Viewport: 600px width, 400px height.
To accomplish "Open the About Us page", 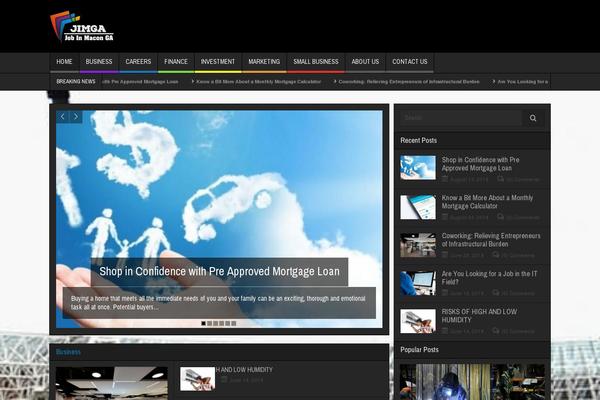I will pos(365,62).
